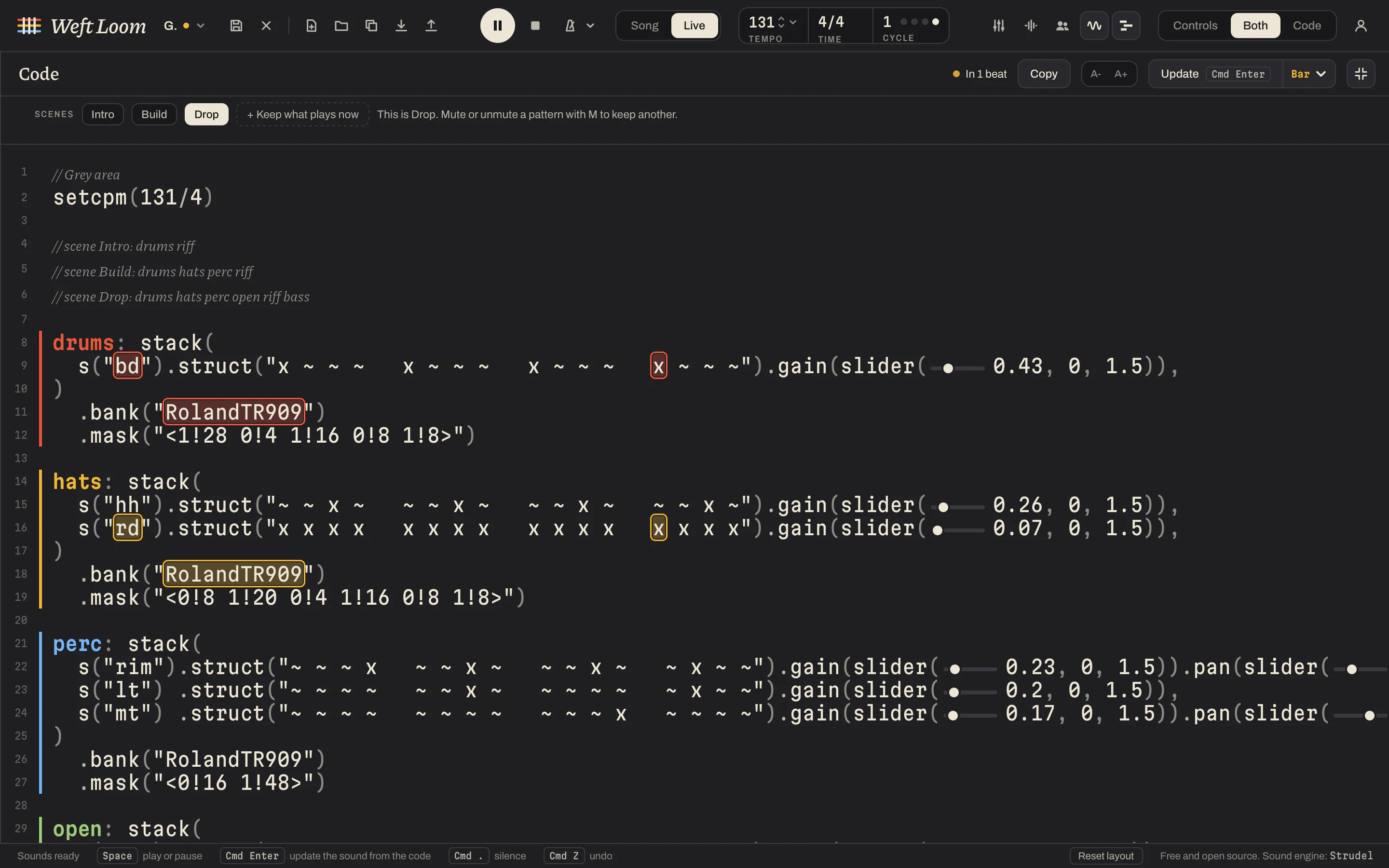Pause playback with the round pause button

(x=498, y=25)
